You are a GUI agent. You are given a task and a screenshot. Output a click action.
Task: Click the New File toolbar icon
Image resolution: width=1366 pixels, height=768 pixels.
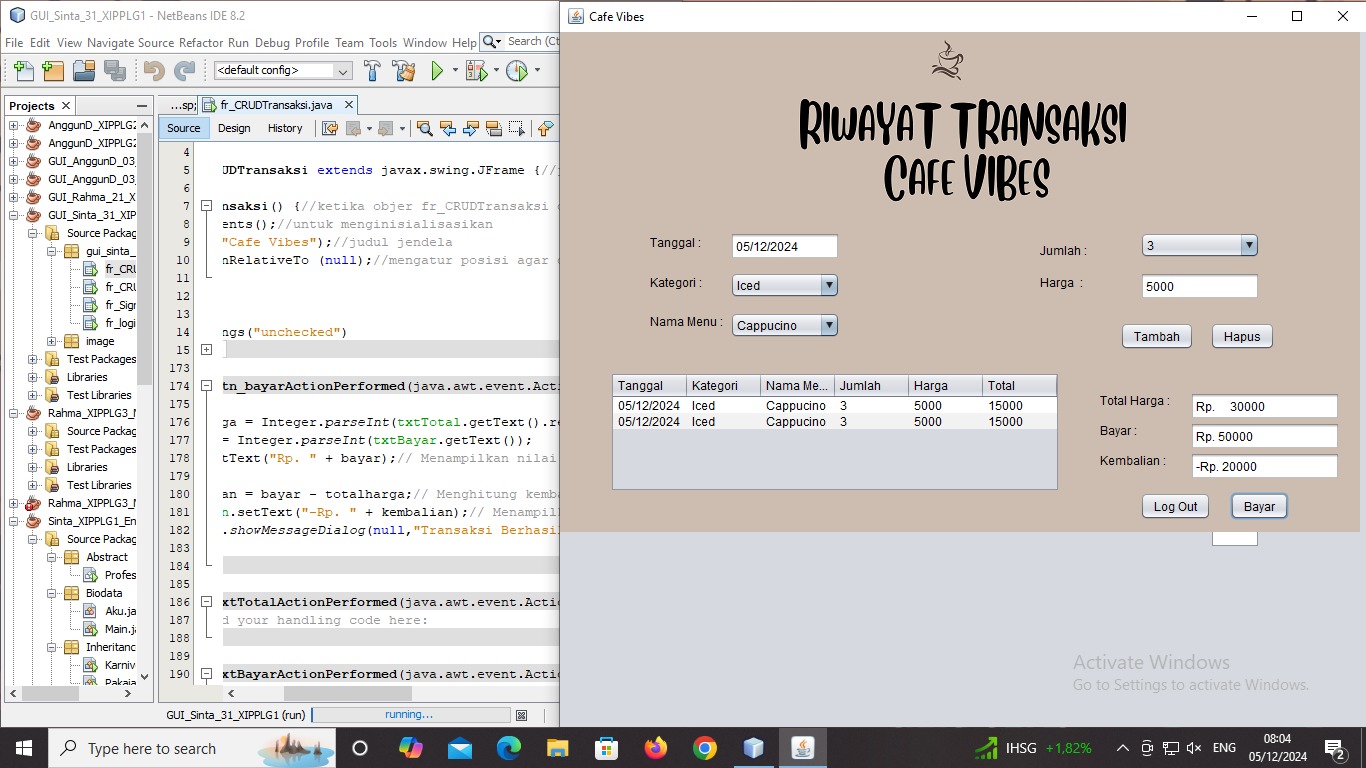coord(24,71)
